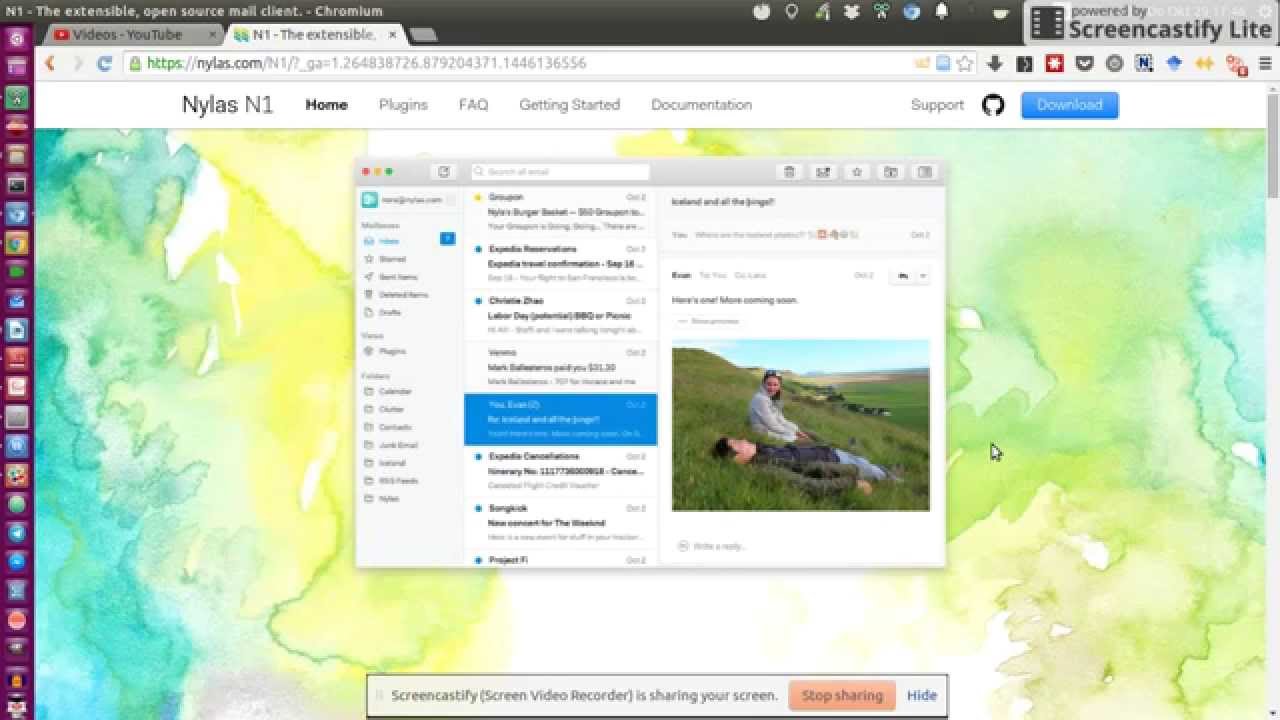Image resolution: width=1280 pixels, height=720 pixels.
Task: Open Expedia Cancellations email in N1 preview
Action: (561, 471)
